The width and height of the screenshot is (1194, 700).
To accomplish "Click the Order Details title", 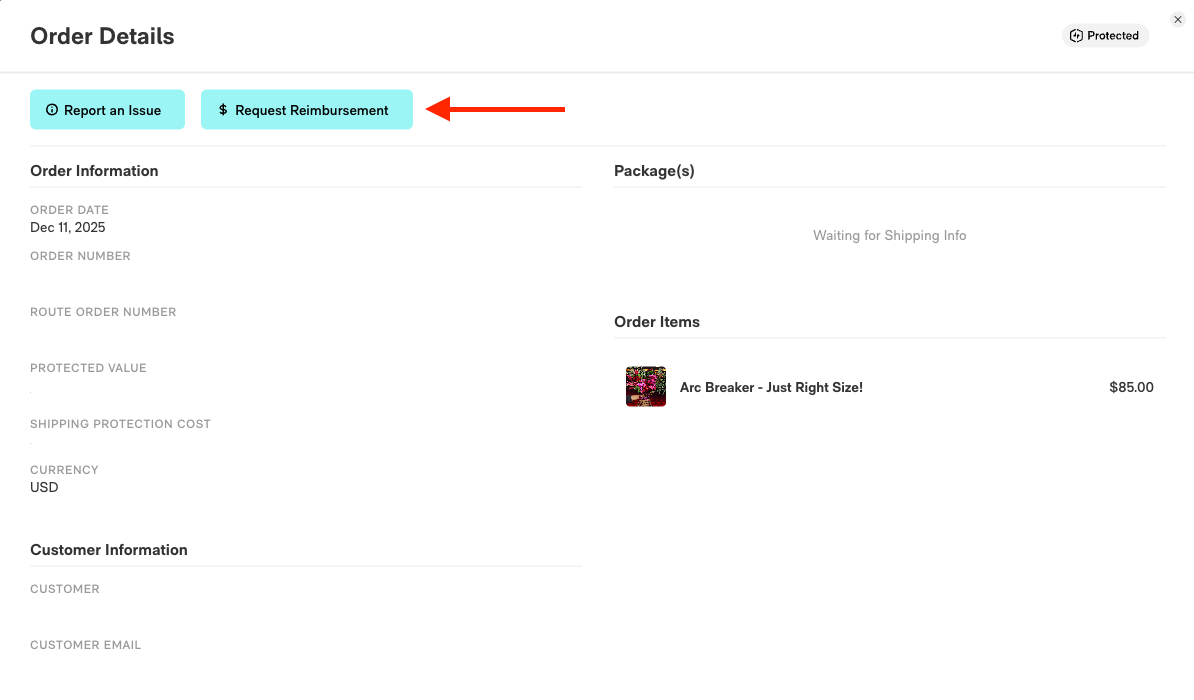I will coord(102,37).
